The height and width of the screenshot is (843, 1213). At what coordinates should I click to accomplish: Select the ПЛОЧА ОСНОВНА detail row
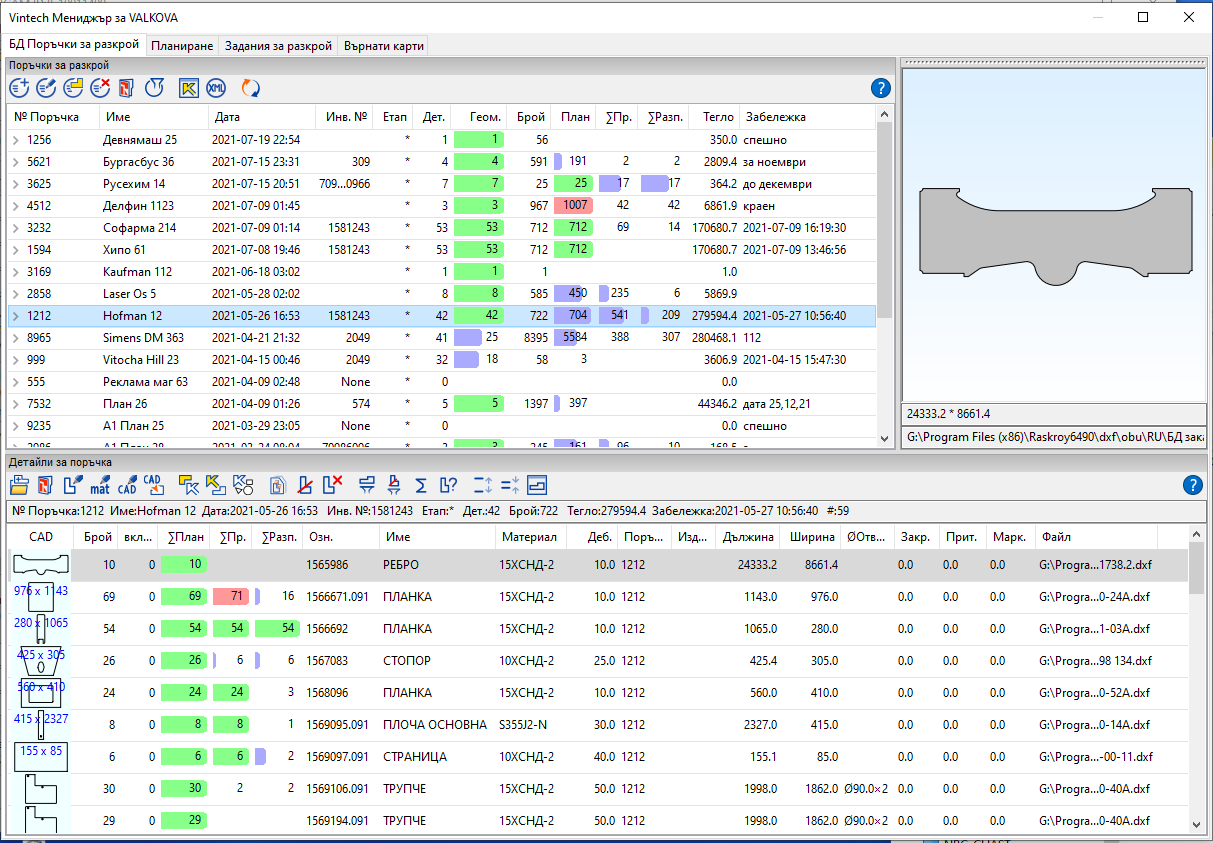tap(598, 725)
